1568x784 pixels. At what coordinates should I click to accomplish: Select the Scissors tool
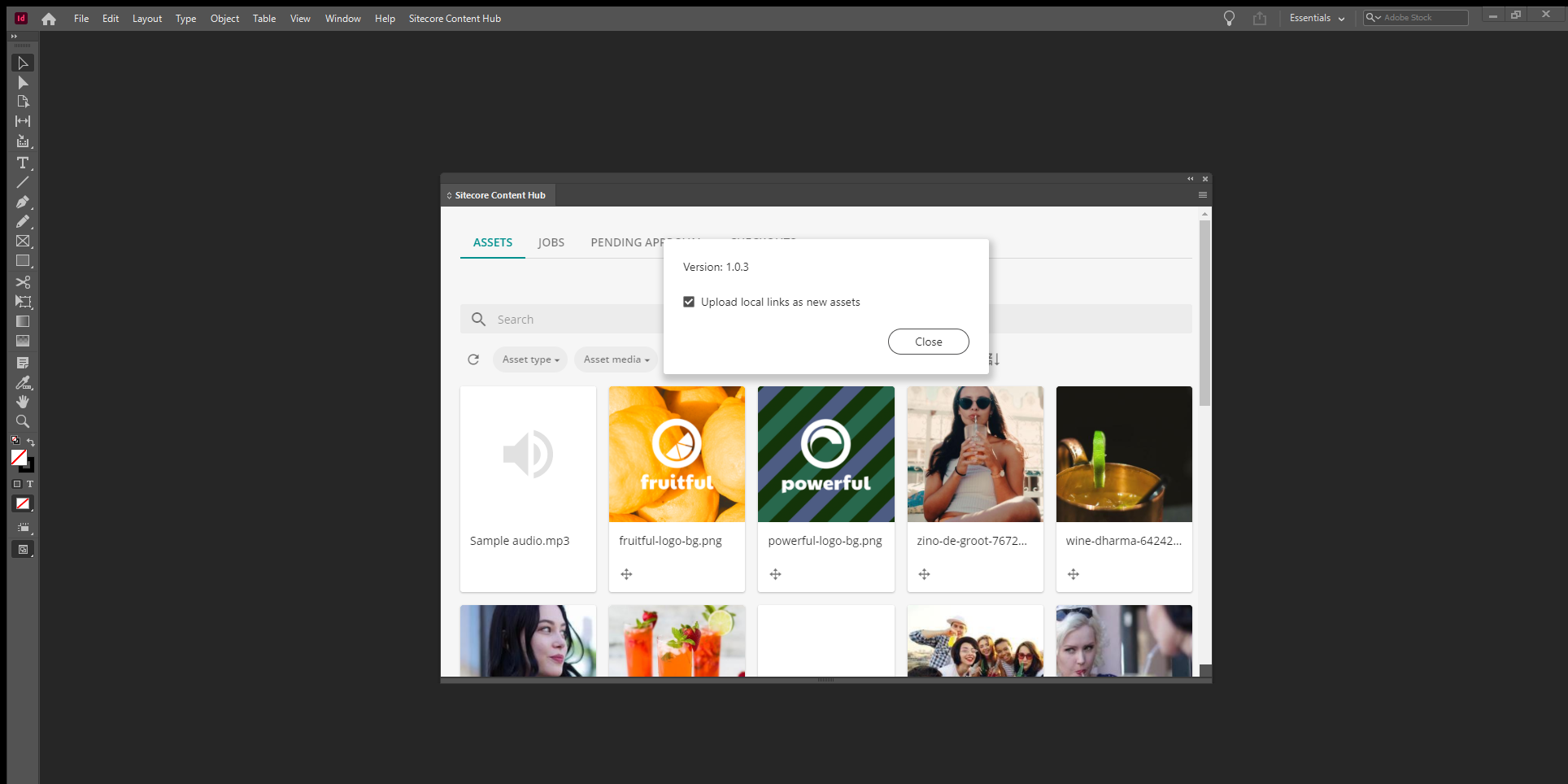pos(22,281)
